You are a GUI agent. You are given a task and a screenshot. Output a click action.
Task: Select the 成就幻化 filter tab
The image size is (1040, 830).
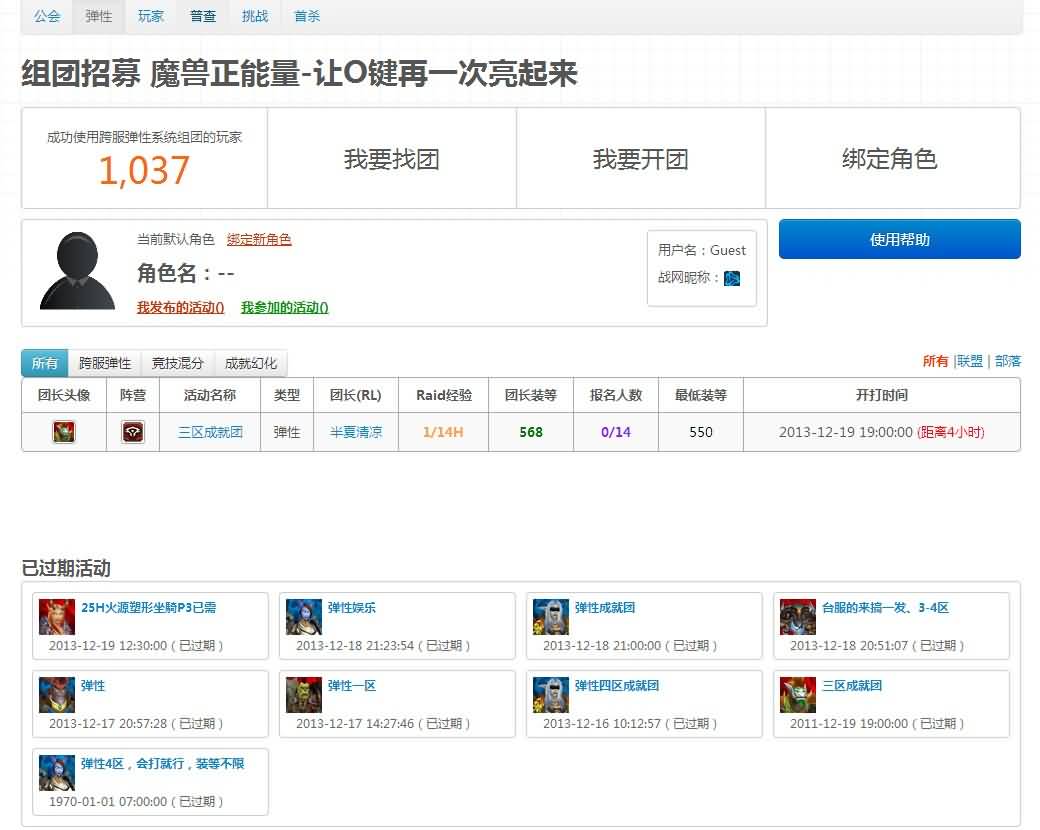tap(250, 363)
